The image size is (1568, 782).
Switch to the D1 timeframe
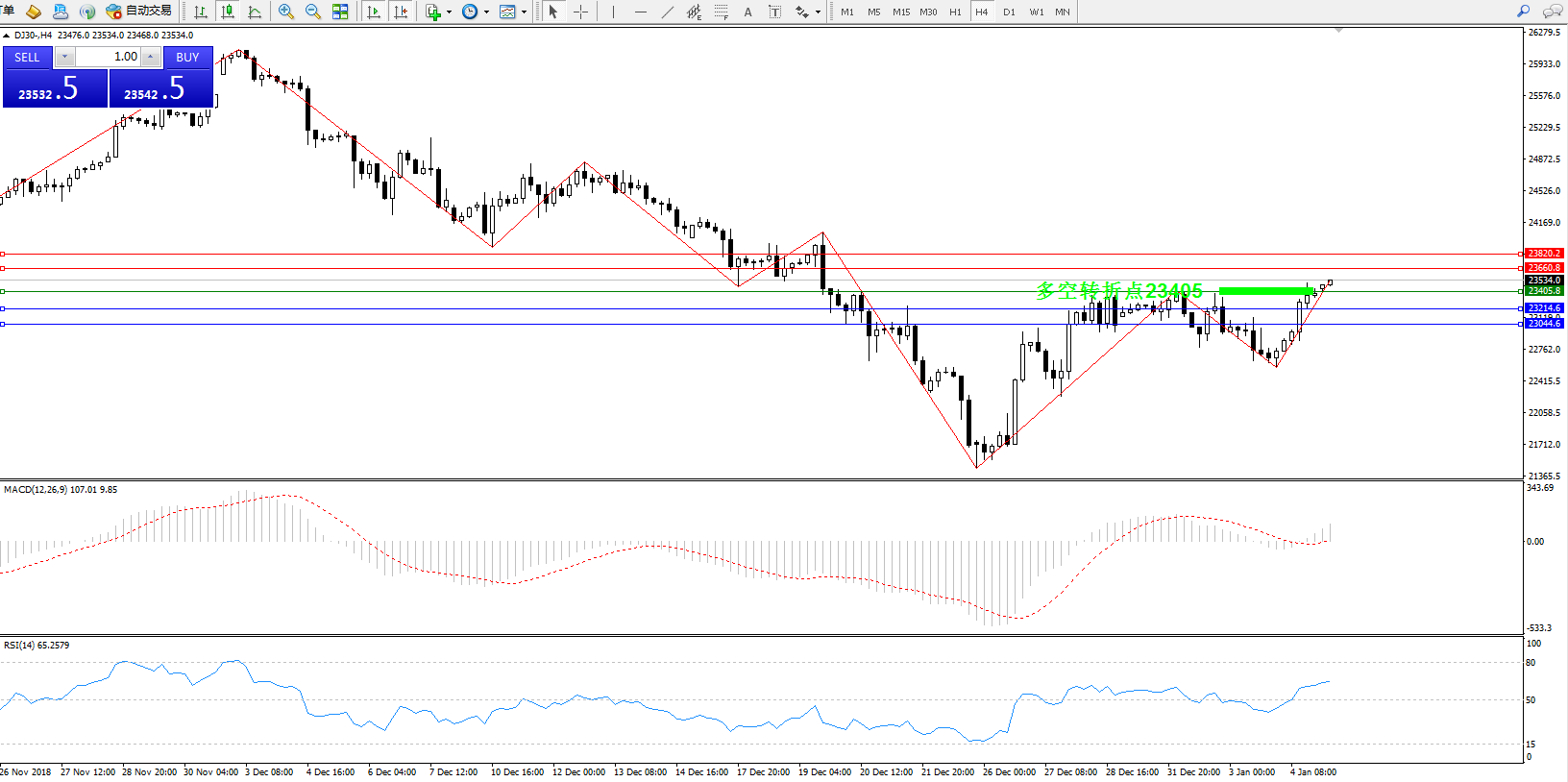(1009, 12)
